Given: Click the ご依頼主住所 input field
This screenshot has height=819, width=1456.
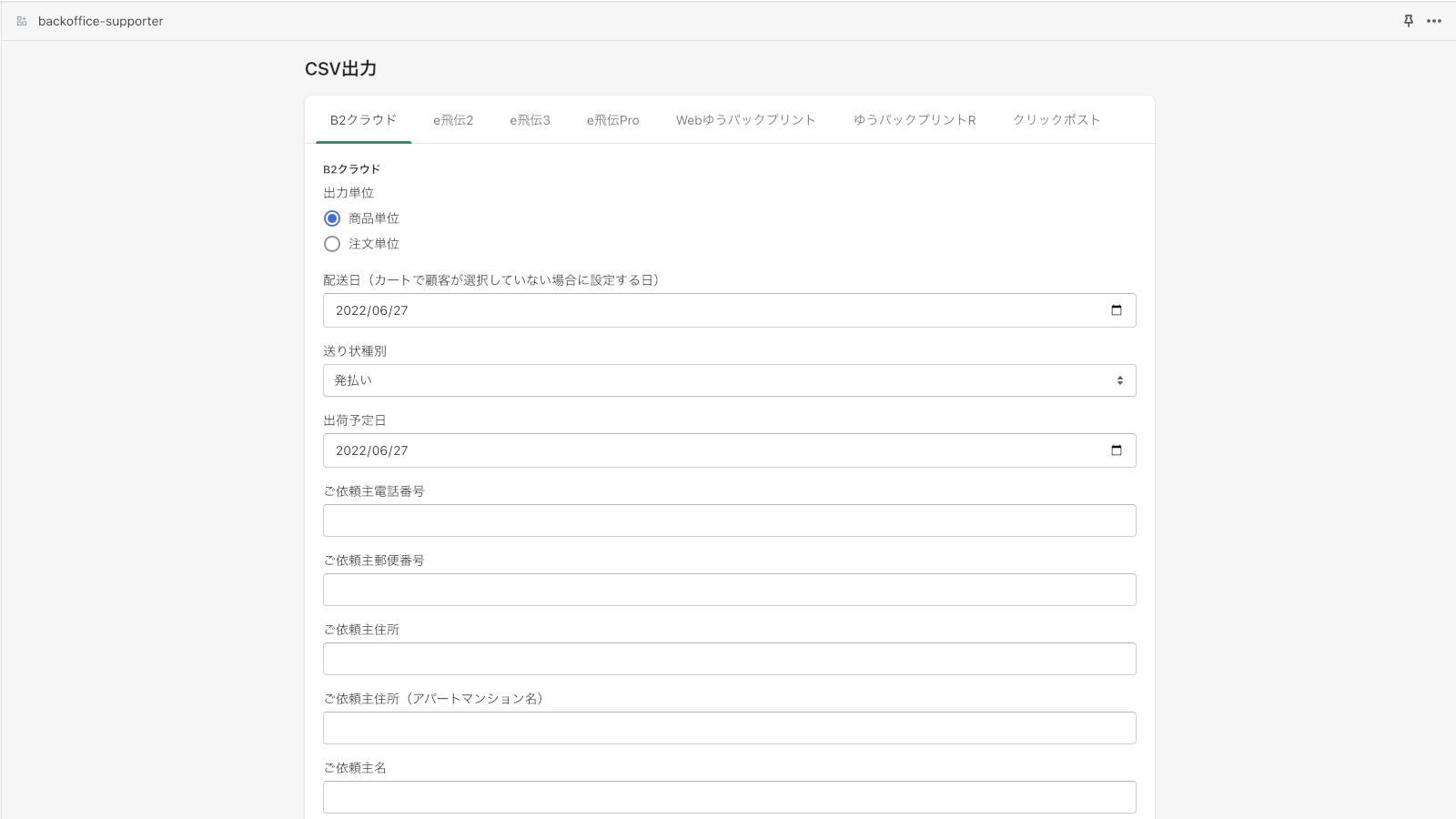Looking at the screenshot, I should click(730, 659).
